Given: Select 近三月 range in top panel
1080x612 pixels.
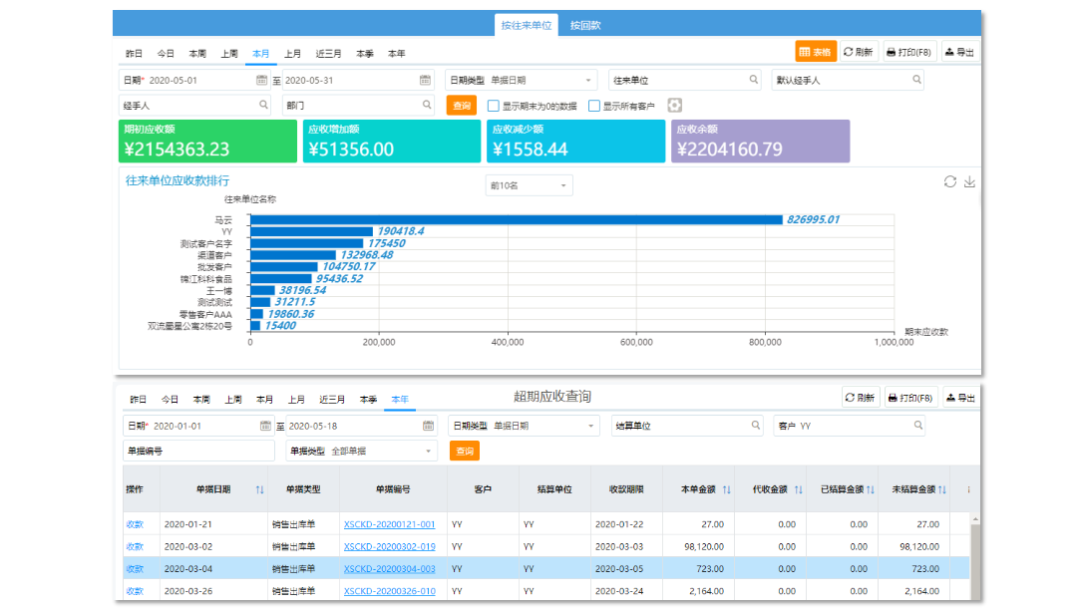Looking at the screenshot, I should (x=329, y=53).
